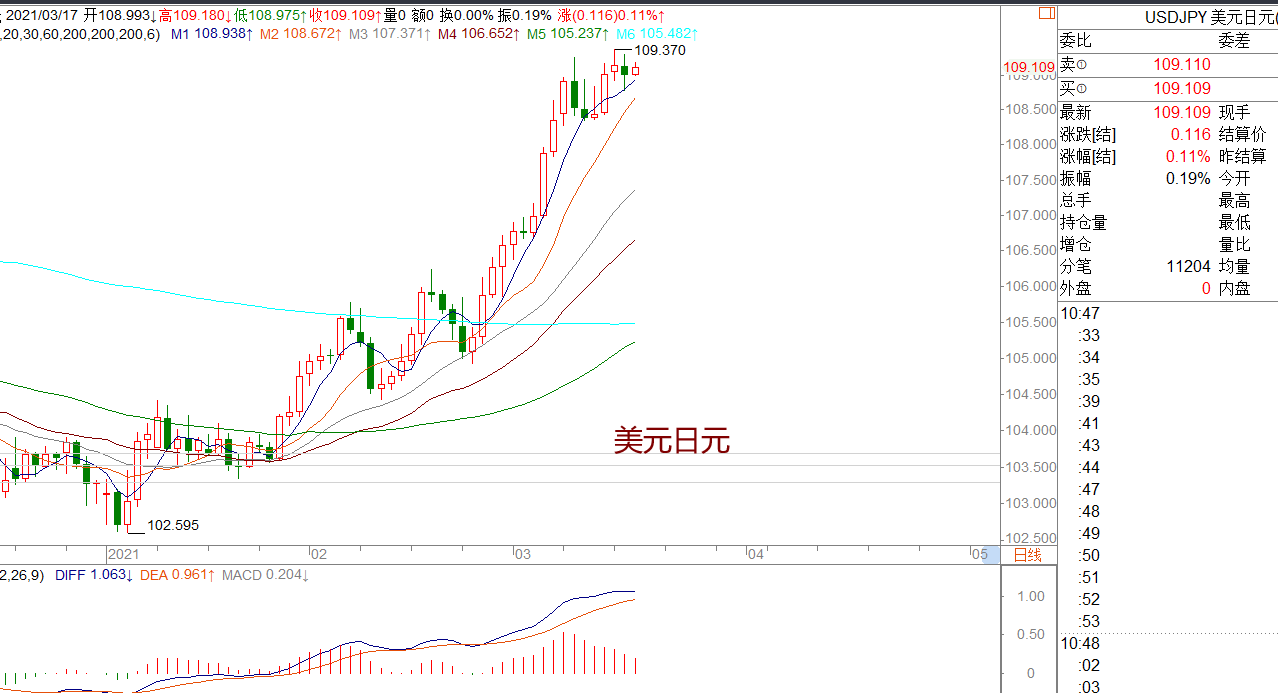Click the 昨结算 label
1278x693 pixels.
tap(1242, 156)
